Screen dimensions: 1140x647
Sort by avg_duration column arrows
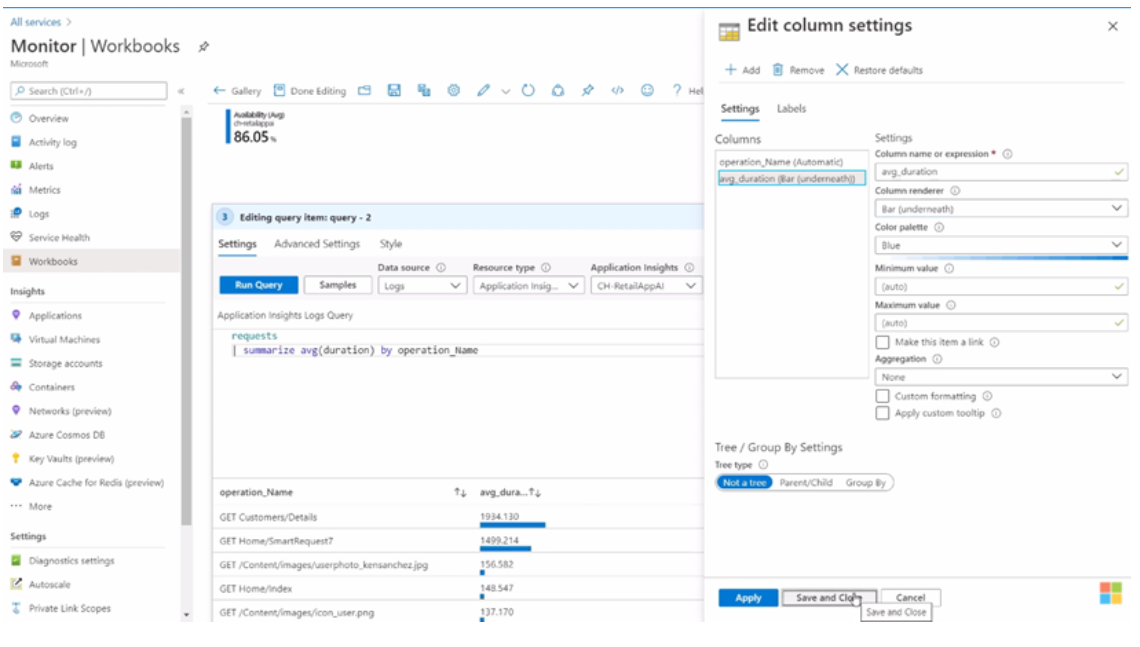coord(535,492)
